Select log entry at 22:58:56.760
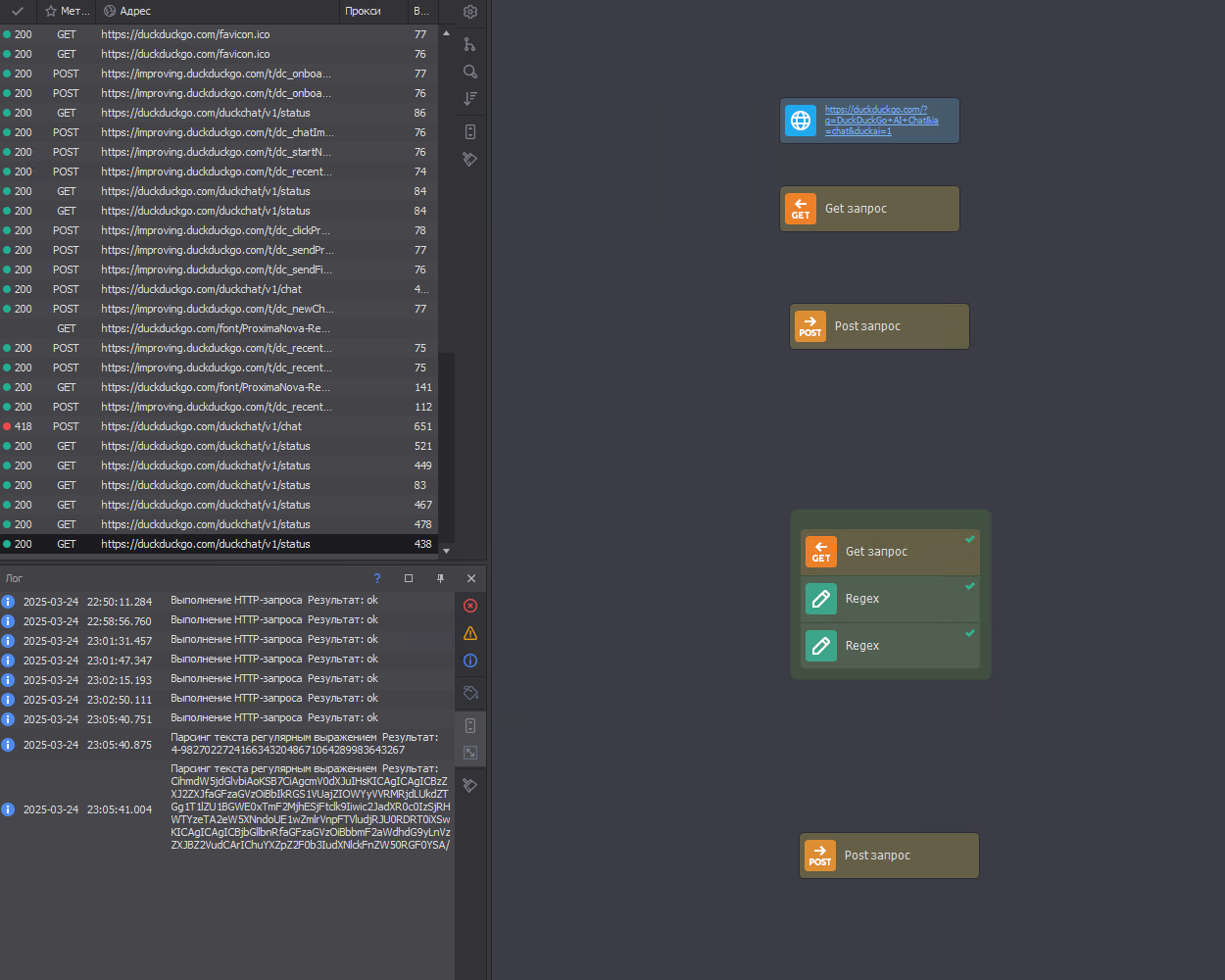 [227, 620]
